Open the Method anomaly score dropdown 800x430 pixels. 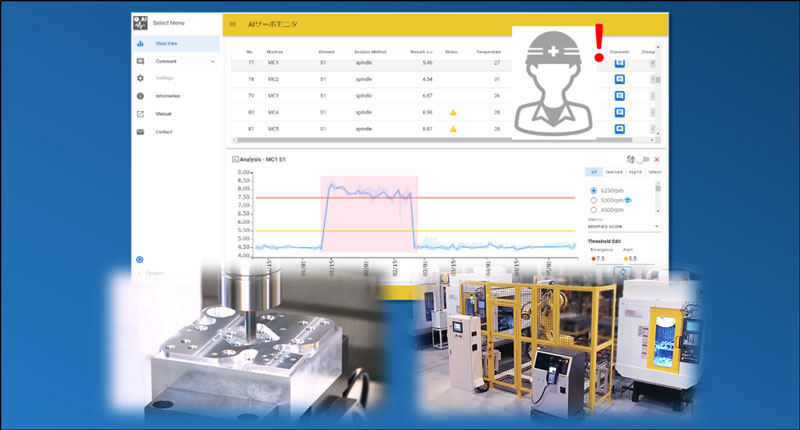pyautogui.click(x=623, y=226)
